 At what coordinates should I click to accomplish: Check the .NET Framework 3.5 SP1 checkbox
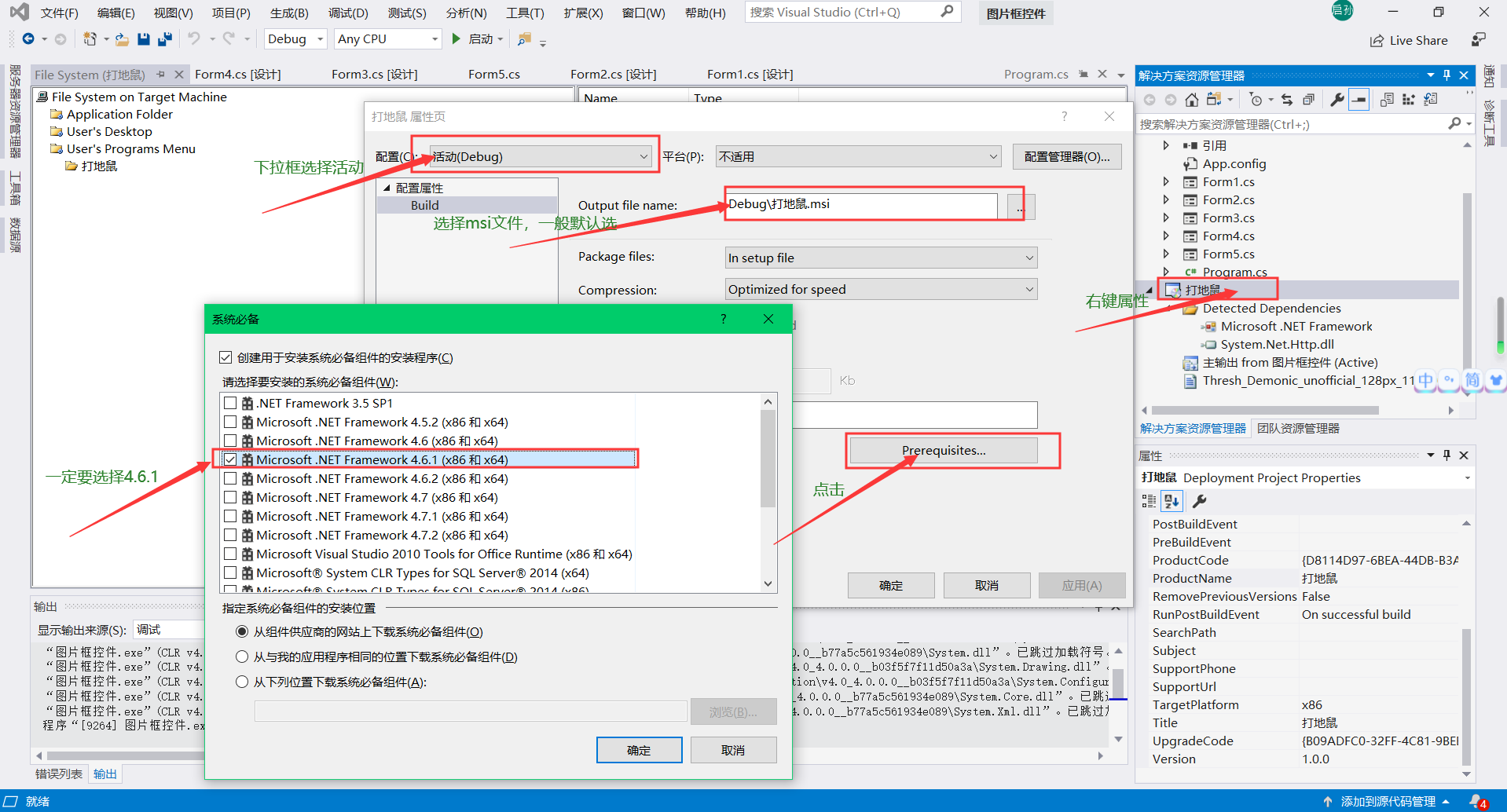230,402
